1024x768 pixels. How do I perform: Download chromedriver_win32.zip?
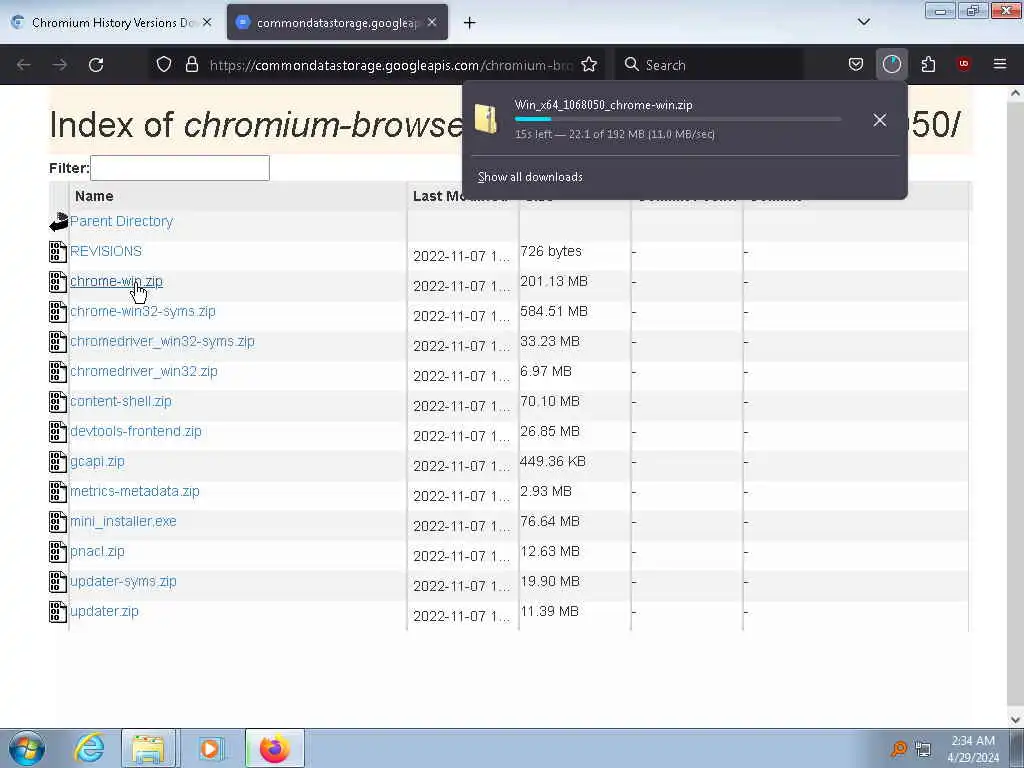coord(144,372)
